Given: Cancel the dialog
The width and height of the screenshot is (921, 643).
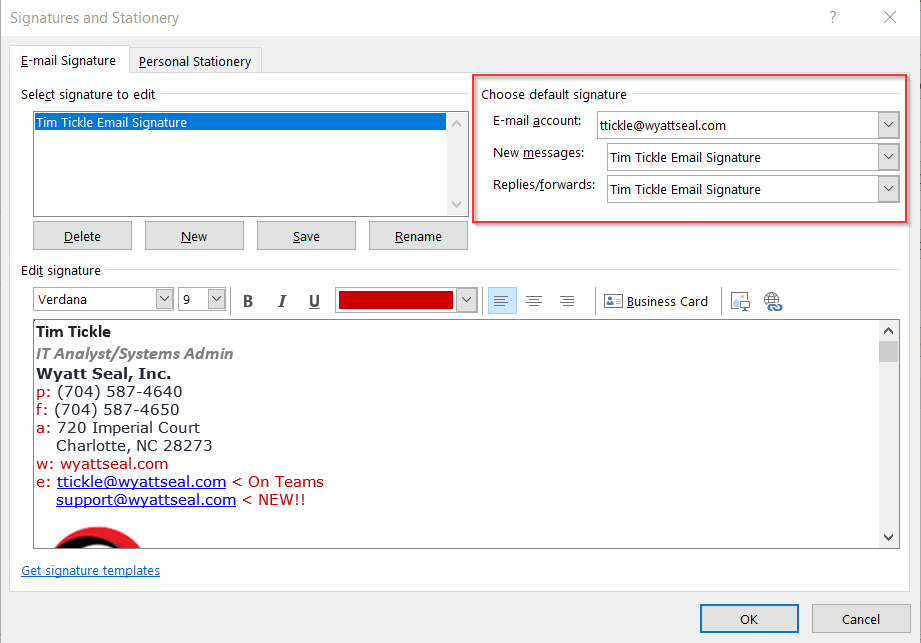Looking at the screenshot, I should (861, 619).
